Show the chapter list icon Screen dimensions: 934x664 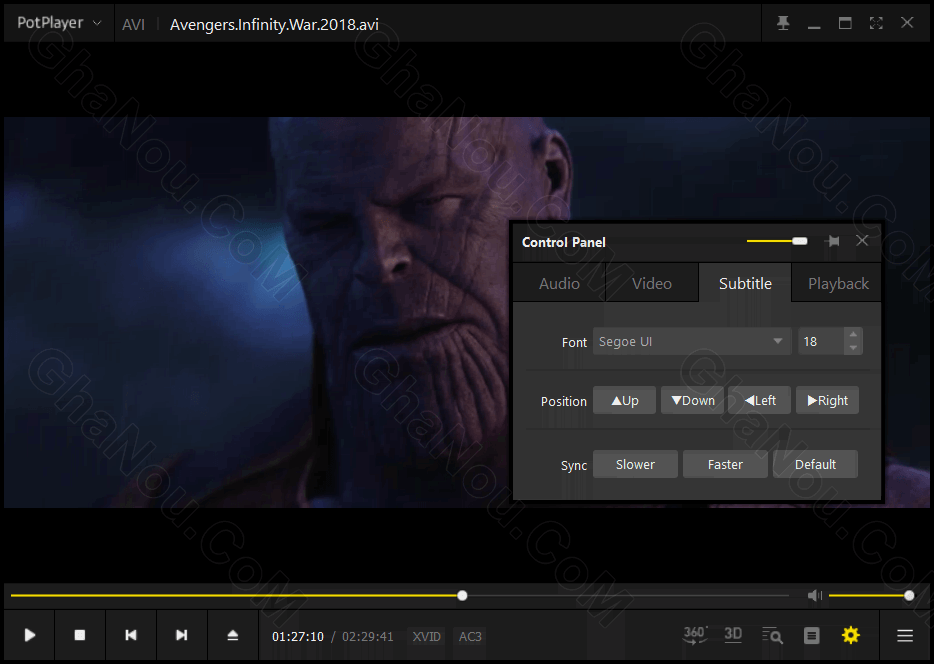(x=811, y=636)
